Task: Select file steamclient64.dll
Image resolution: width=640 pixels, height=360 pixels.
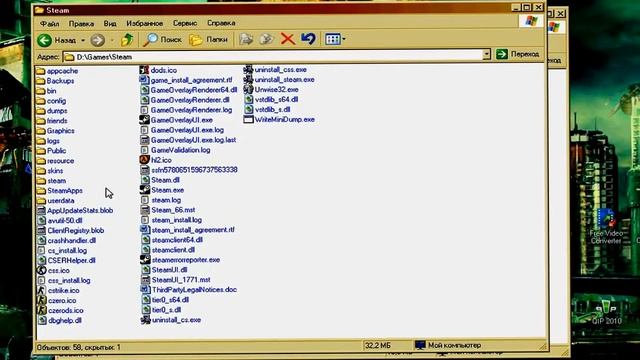Action: tap(172, 240)
